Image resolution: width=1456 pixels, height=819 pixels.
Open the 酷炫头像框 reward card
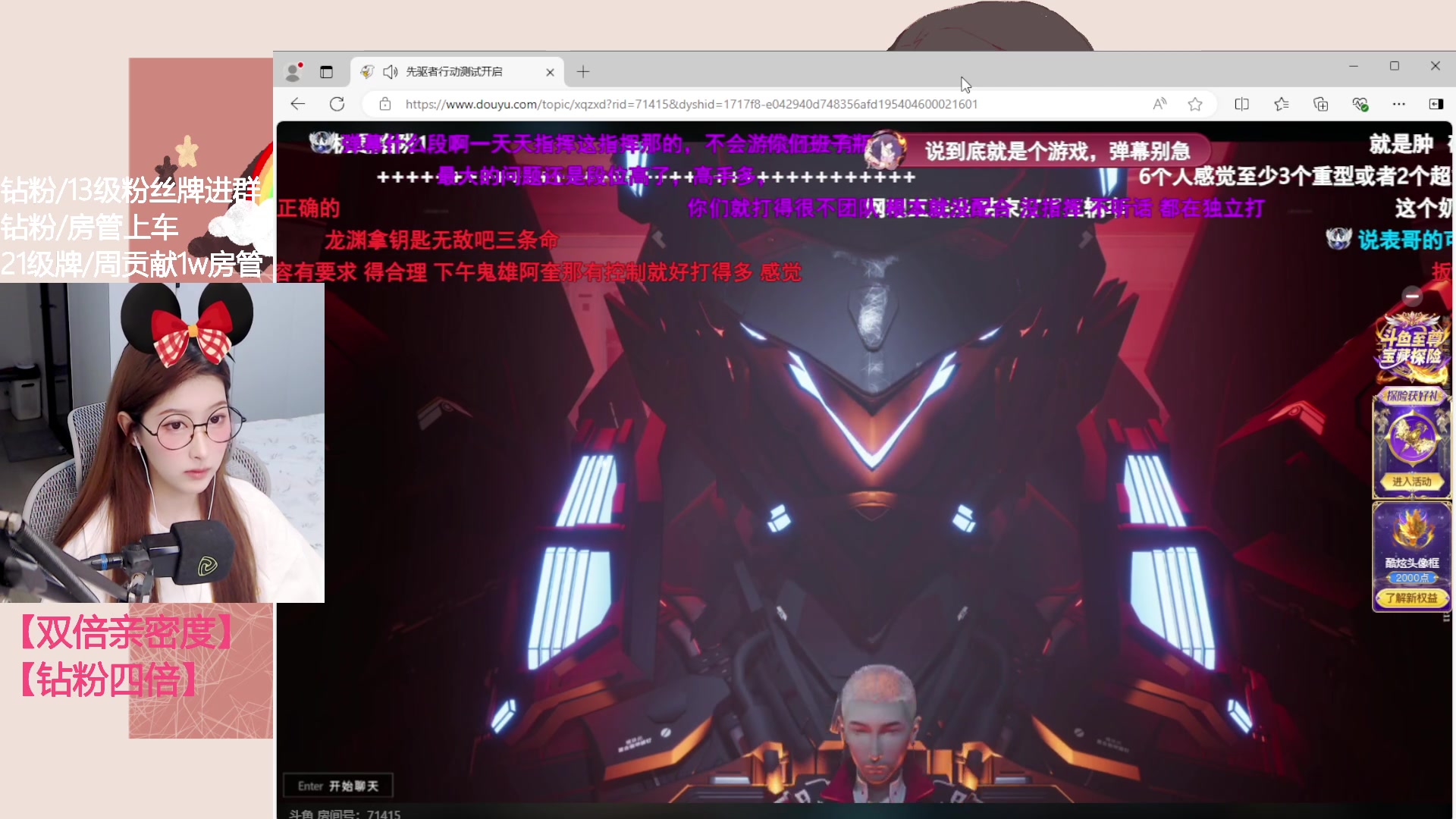click(x=1411, y=557)
